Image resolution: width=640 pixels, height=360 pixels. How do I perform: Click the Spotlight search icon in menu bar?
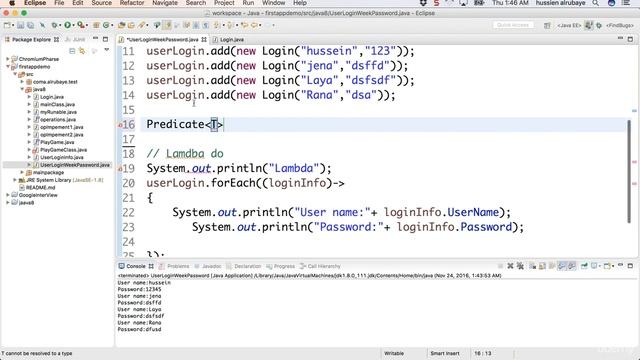596,3
